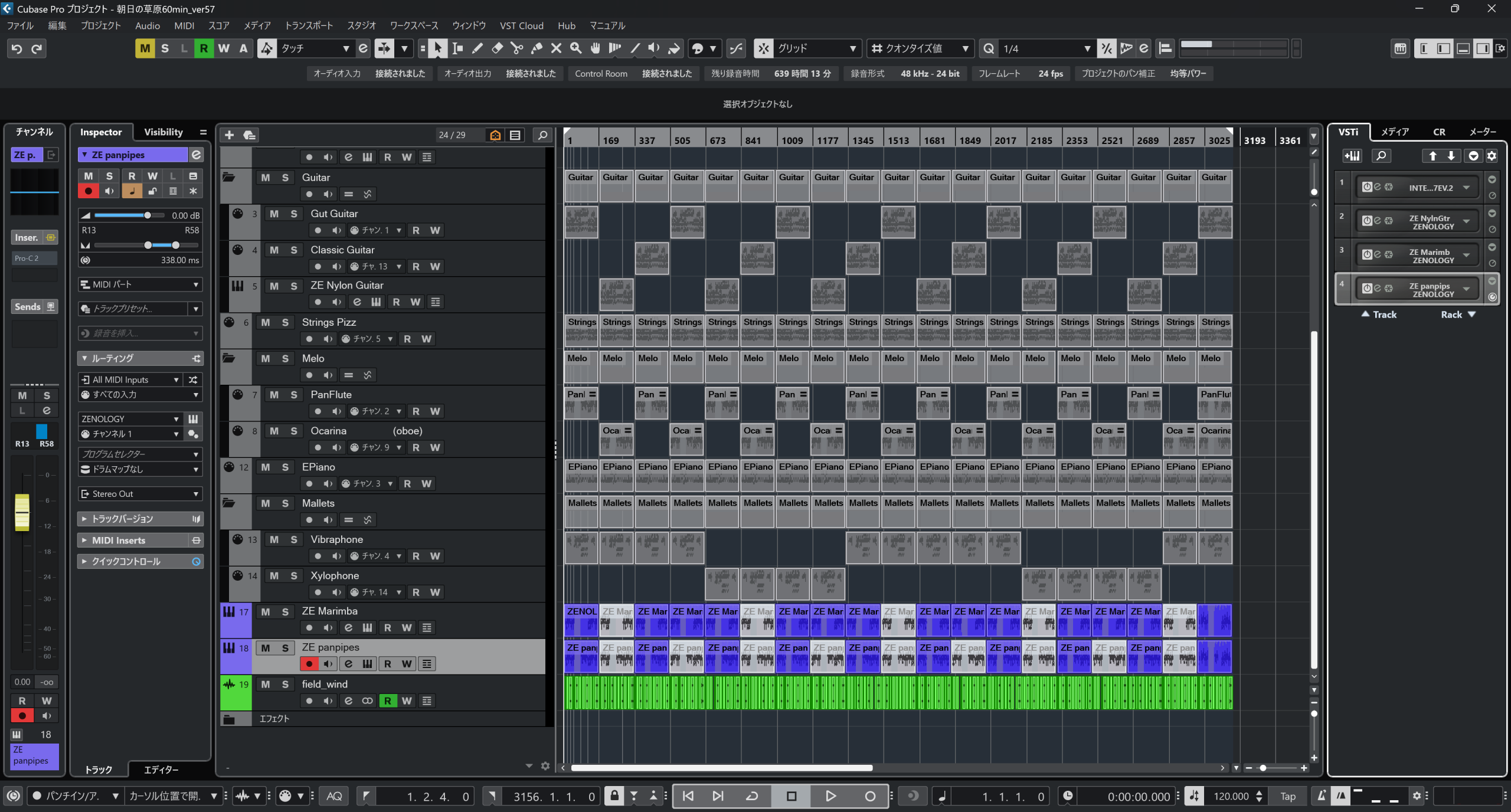Adjust the inspector volume slider handle

coord(147,215)
